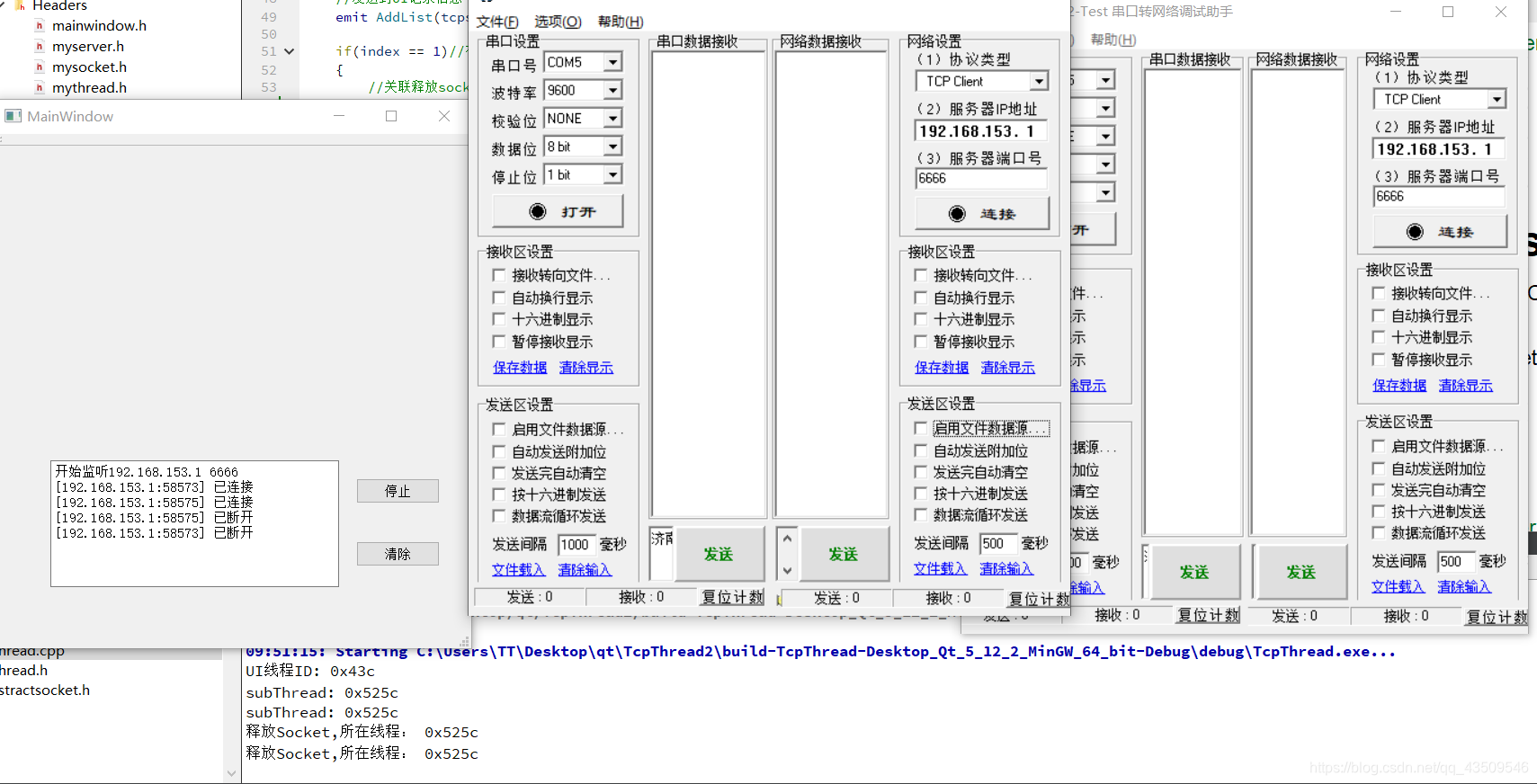Check network-side 十六进制显示 in front window
This screenshot has width=1537, height=784.
[920, 319]
